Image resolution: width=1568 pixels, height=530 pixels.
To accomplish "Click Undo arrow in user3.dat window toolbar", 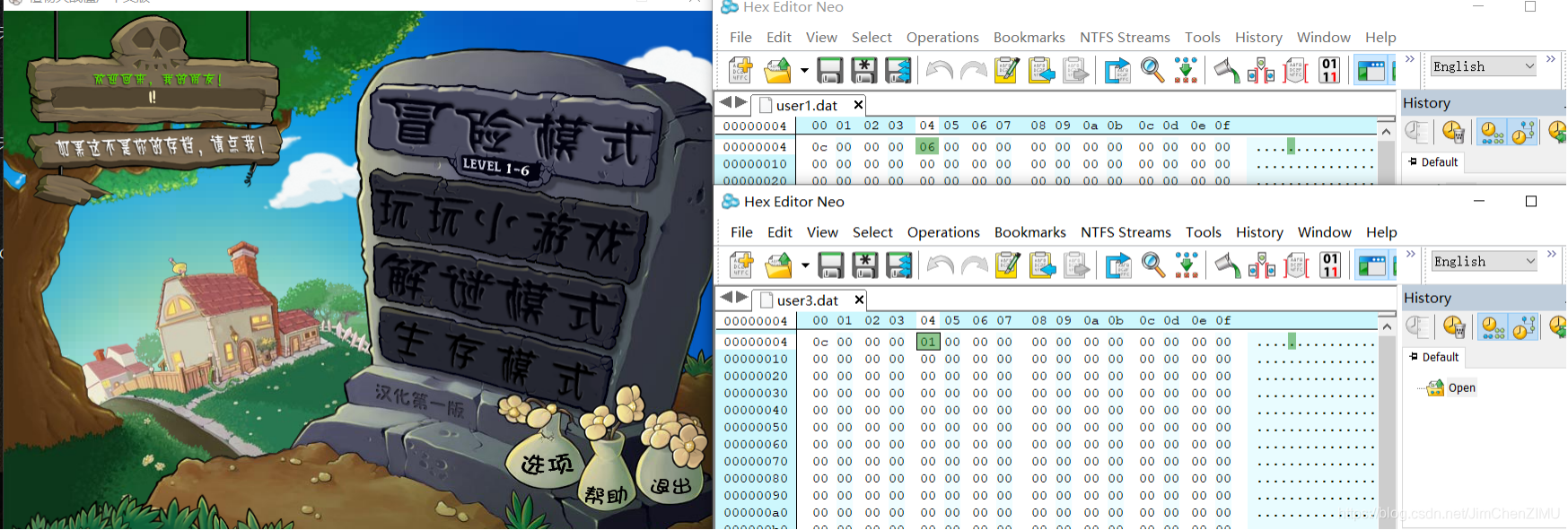I will [940, 265].
